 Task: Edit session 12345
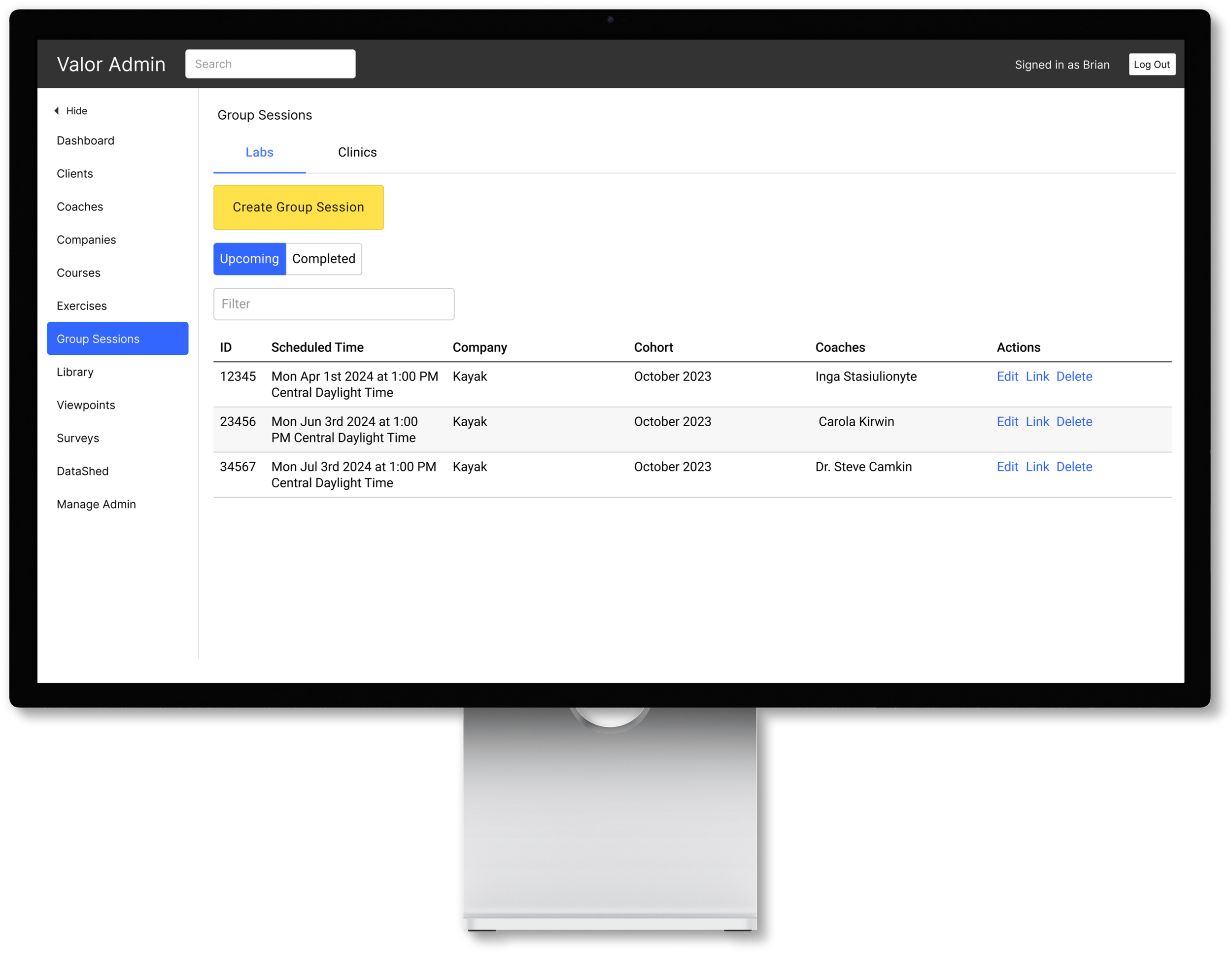[1007, 376]
